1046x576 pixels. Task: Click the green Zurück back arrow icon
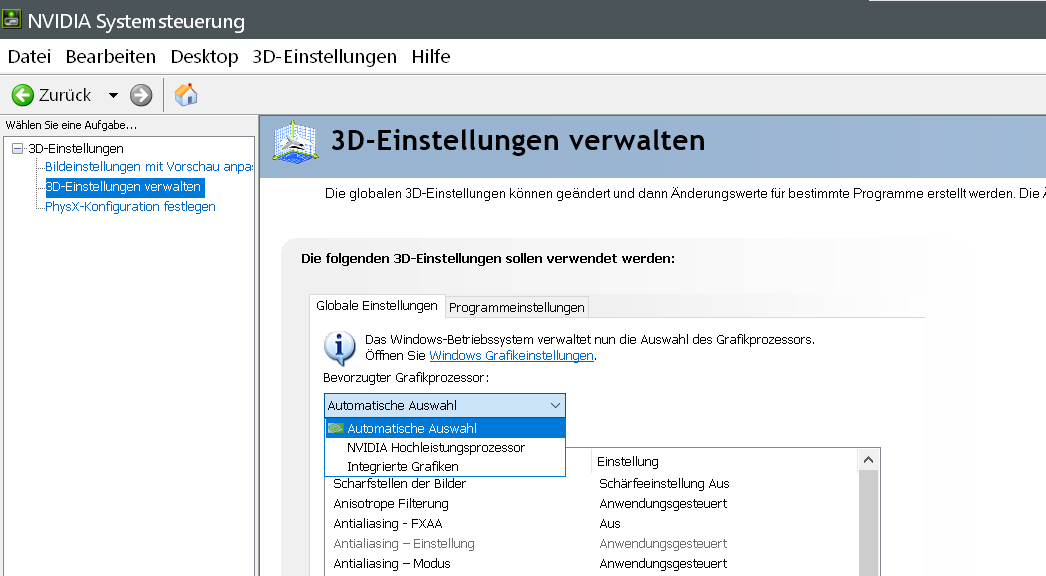pyautogui.click(x=23, y=95)
